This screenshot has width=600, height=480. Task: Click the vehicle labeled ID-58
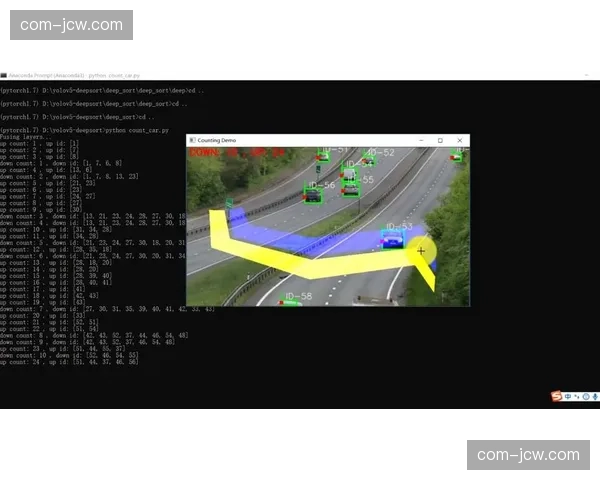pos(292,301)
